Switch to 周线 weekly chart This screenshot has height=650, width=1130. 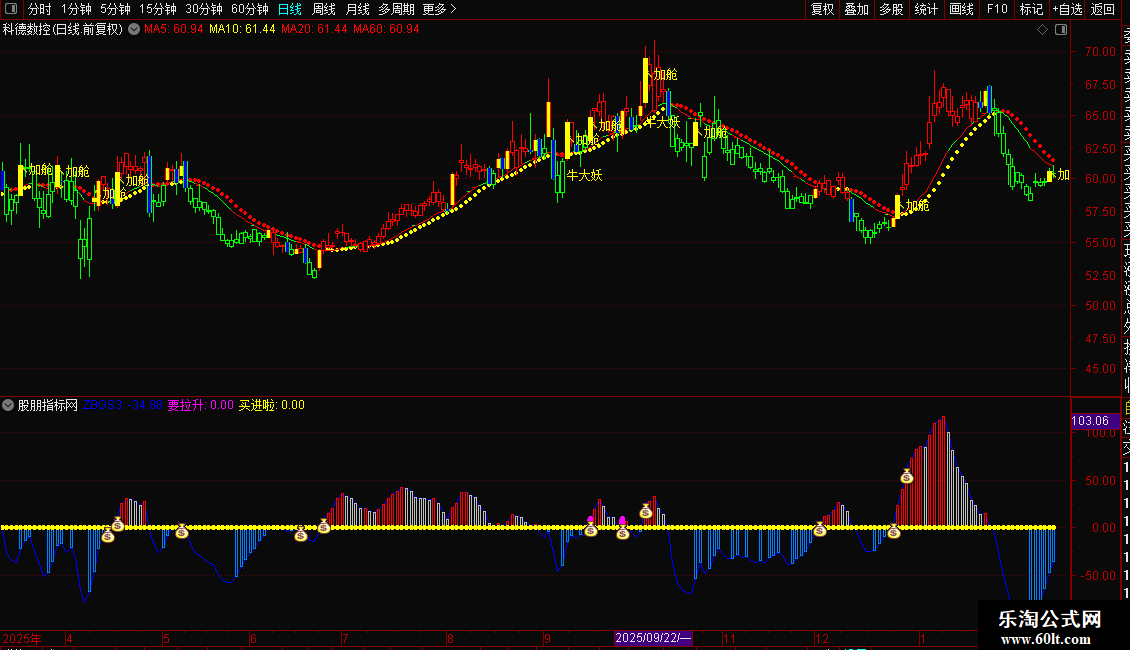pyautogui.click(x=324, y=9)
